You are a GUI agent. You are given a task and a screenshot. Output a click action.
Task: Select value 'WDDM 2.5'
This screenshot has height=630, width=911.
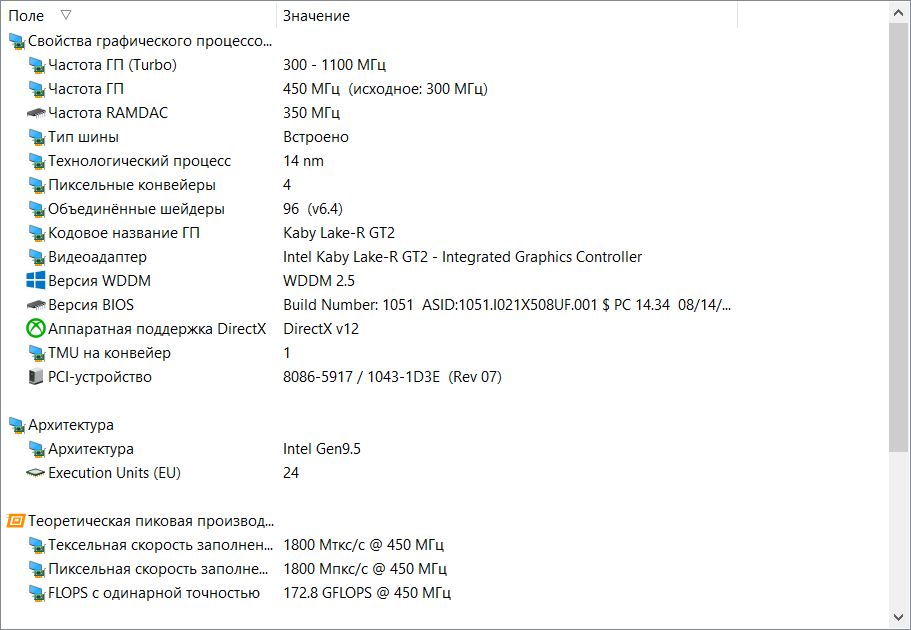(x=319, y=281)
